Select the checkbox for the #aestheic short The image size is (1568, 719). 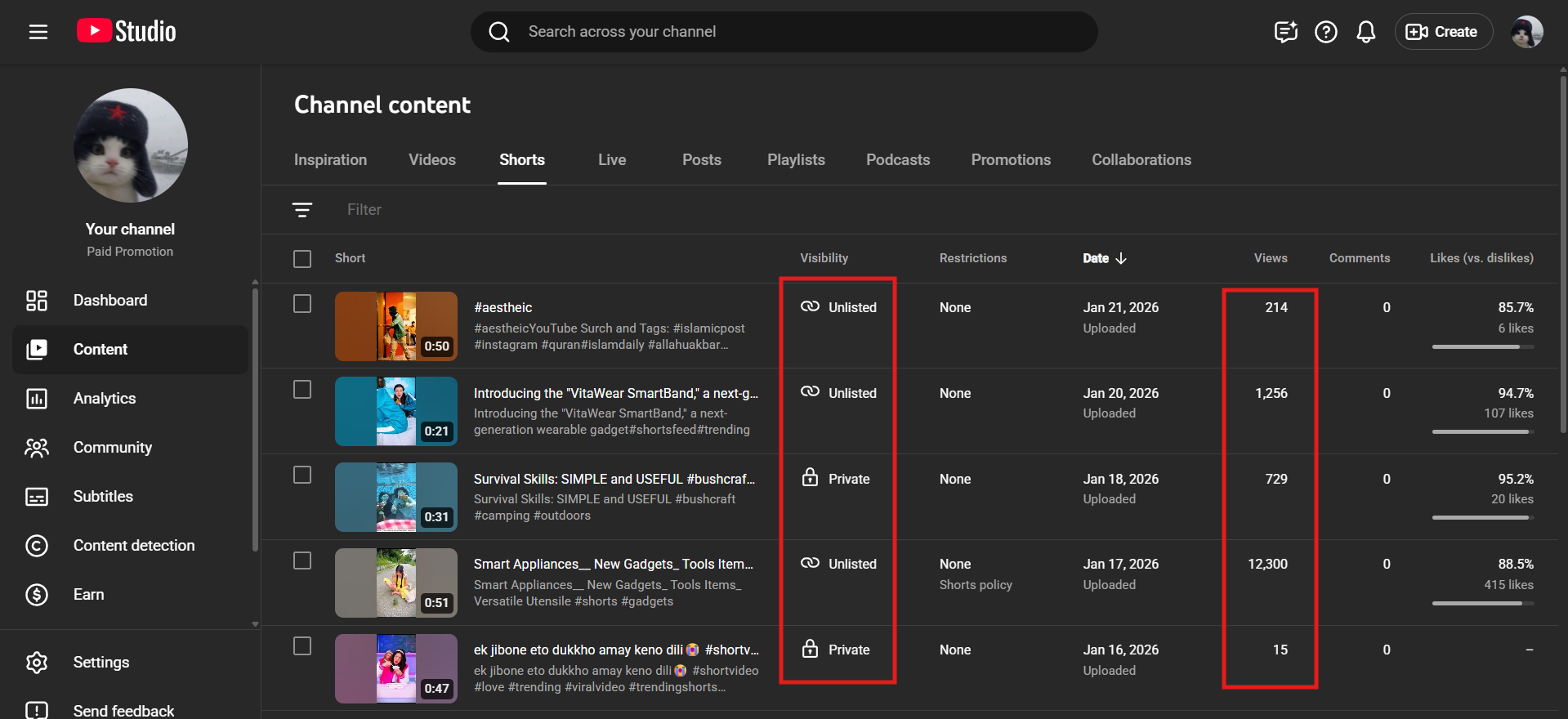(x=302, y=304)
